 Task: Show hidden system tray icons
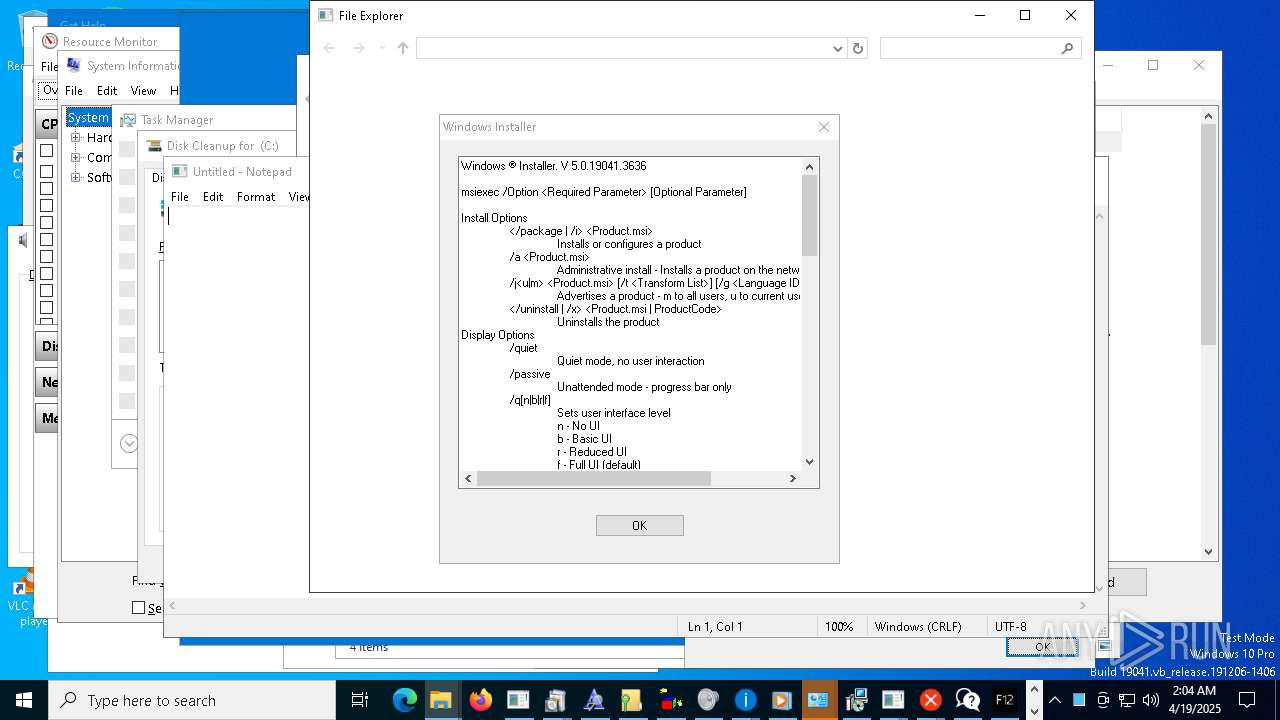[x=1054, y=700]
